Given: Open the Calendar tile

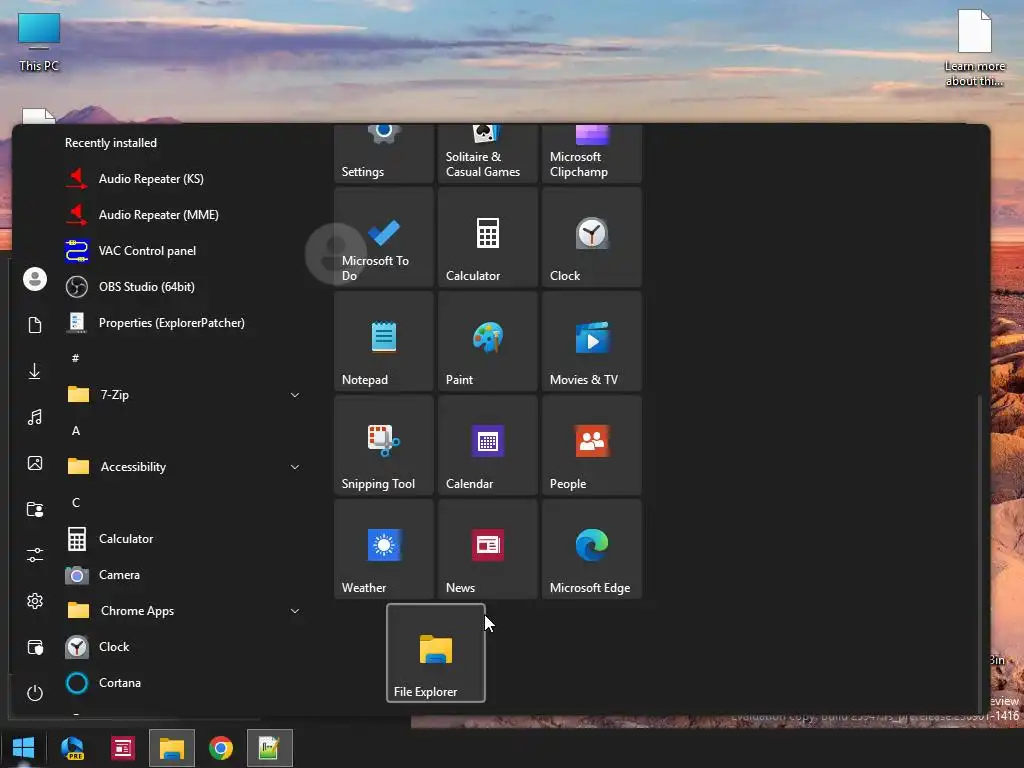Looking at the screenshot, I should [488, 445].
